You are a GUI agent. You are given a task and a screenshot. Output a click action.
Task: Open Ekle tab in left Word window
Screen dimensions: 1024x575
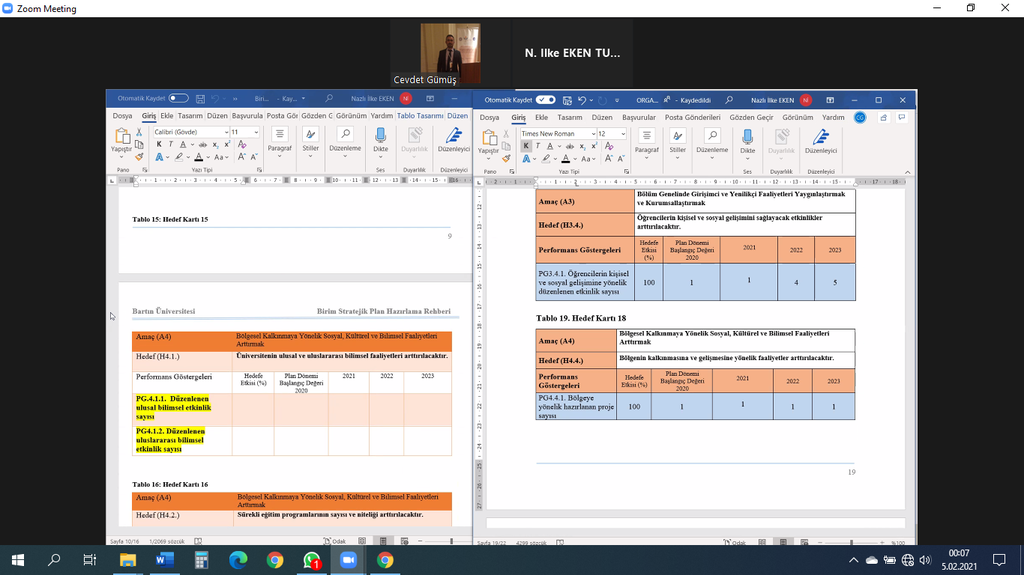click(x=167, y=116)
